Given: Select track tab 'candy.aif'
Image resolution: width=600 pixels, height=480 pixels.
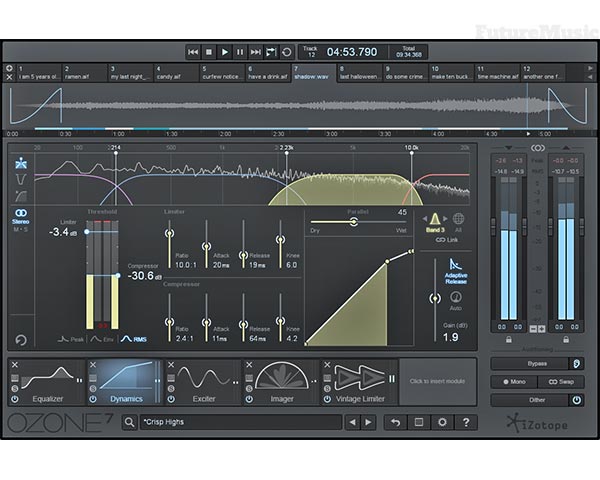Looking at the screenshot, I should pos(176,73).
